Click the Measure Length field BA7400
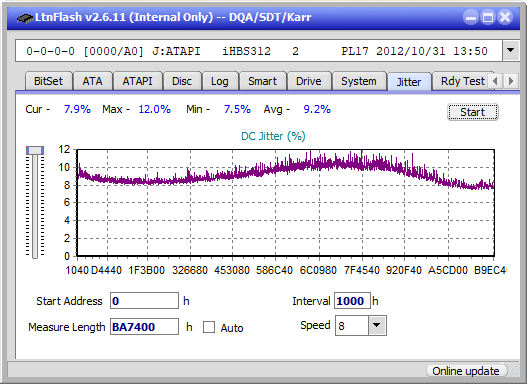This screenshot has height=384, width=527. [x=144, y=327]
